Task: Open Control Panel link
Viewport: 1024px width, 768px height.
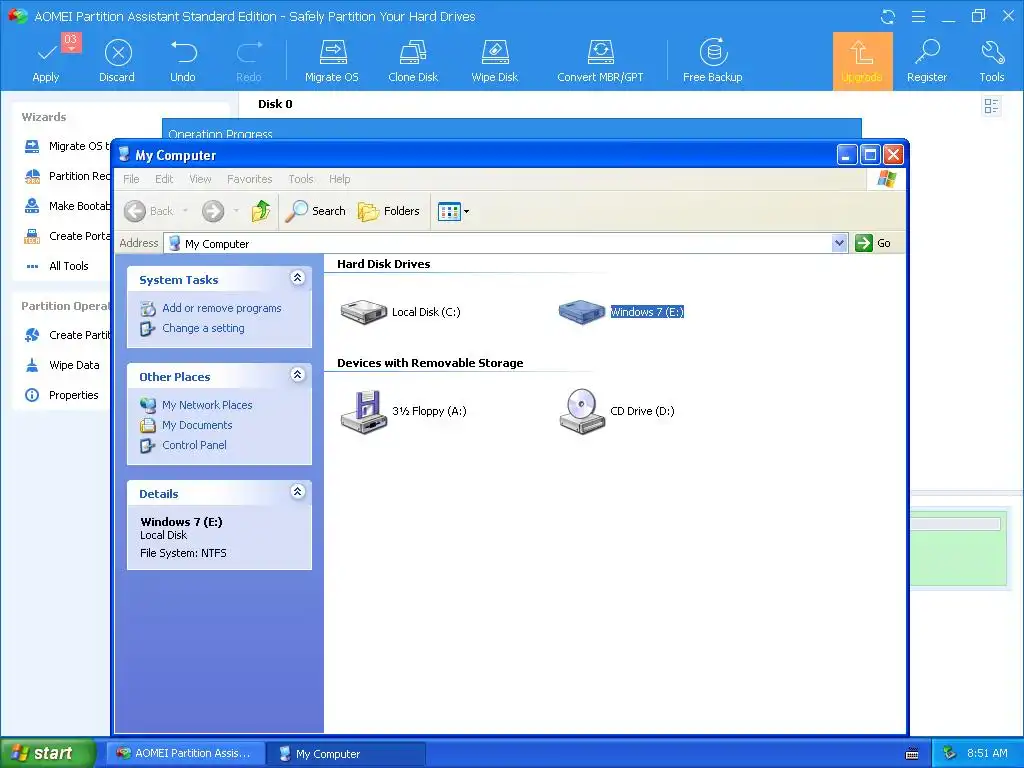Action: [194, 445]
